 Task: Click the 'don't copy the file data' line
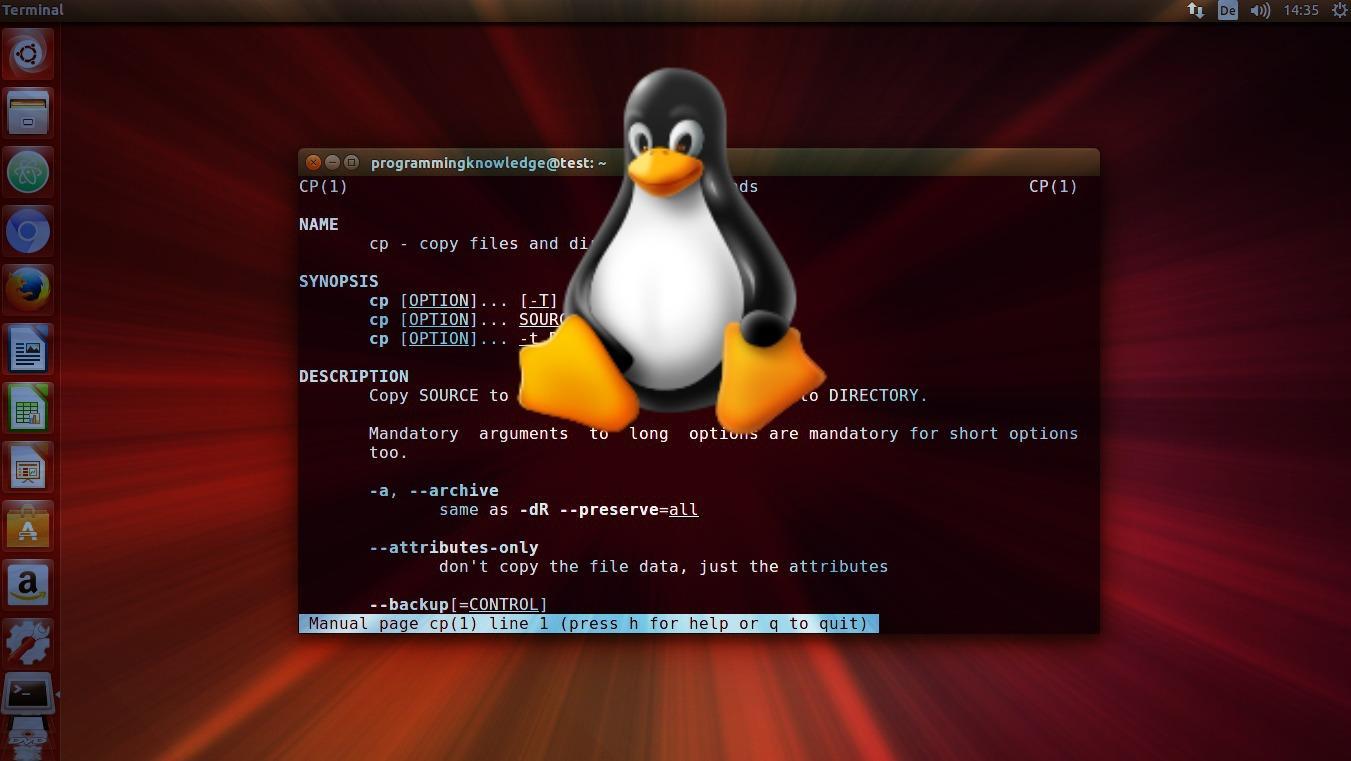click(x=663, y=566)
